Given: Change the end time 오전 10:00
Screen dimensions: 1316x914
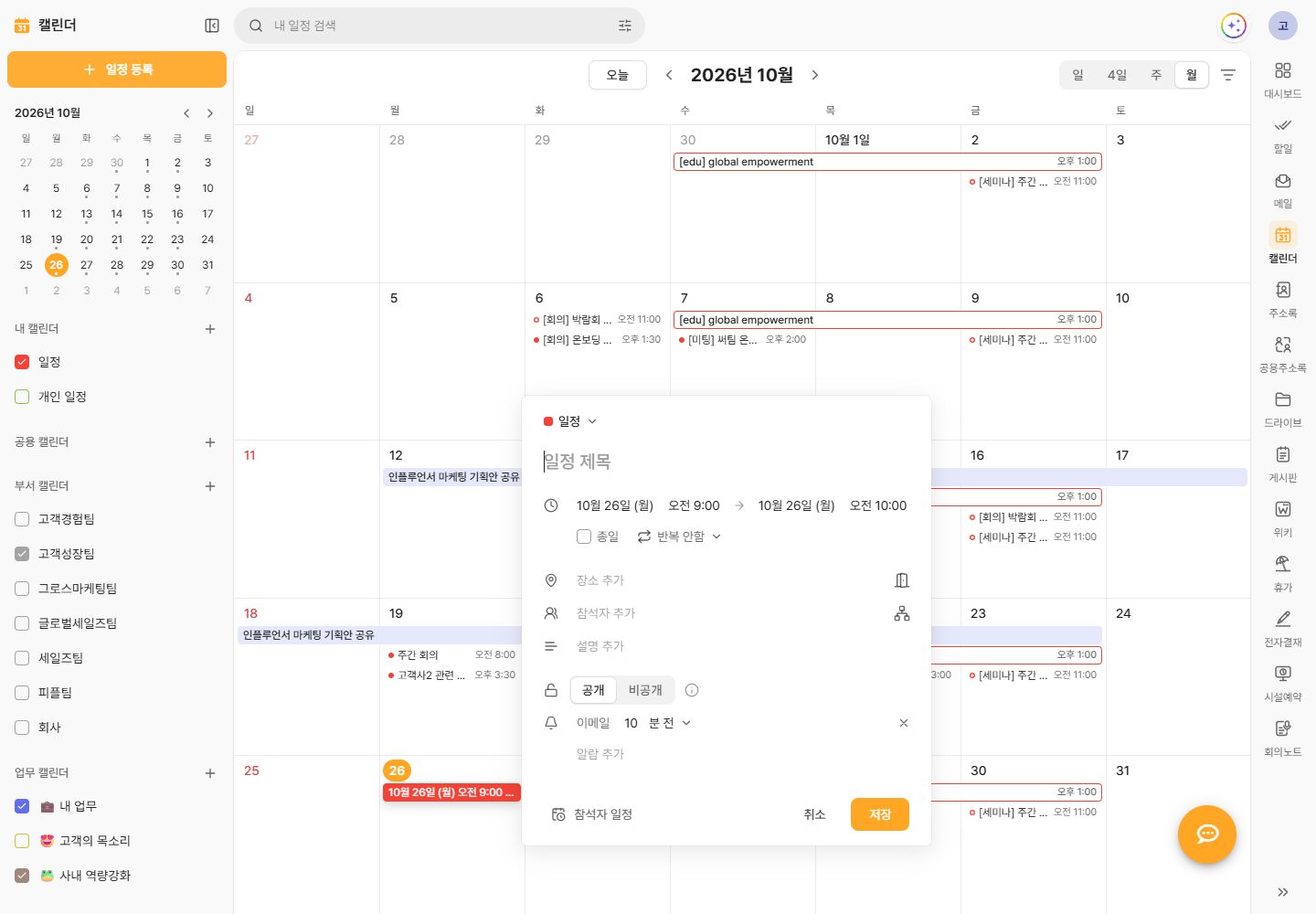Looking at the screenshot, I should (878, 505).
